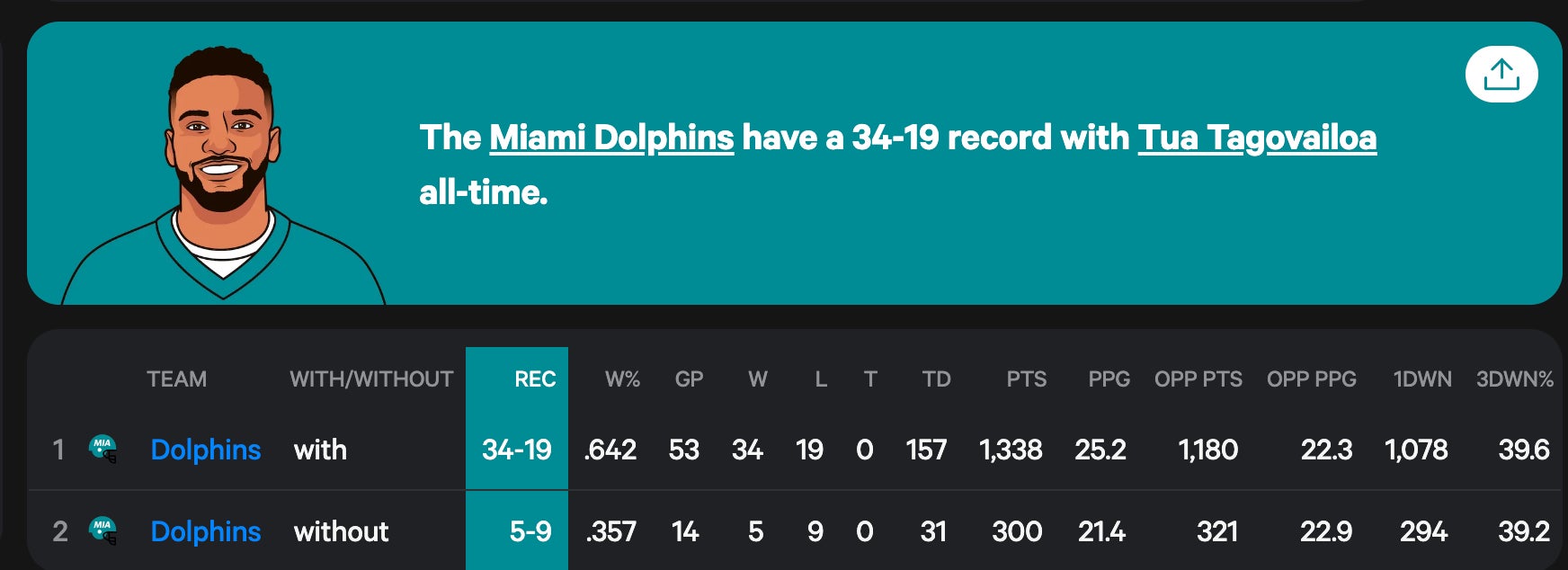Open the Dolphins link in the 'without' row

[x=206, y=531]
